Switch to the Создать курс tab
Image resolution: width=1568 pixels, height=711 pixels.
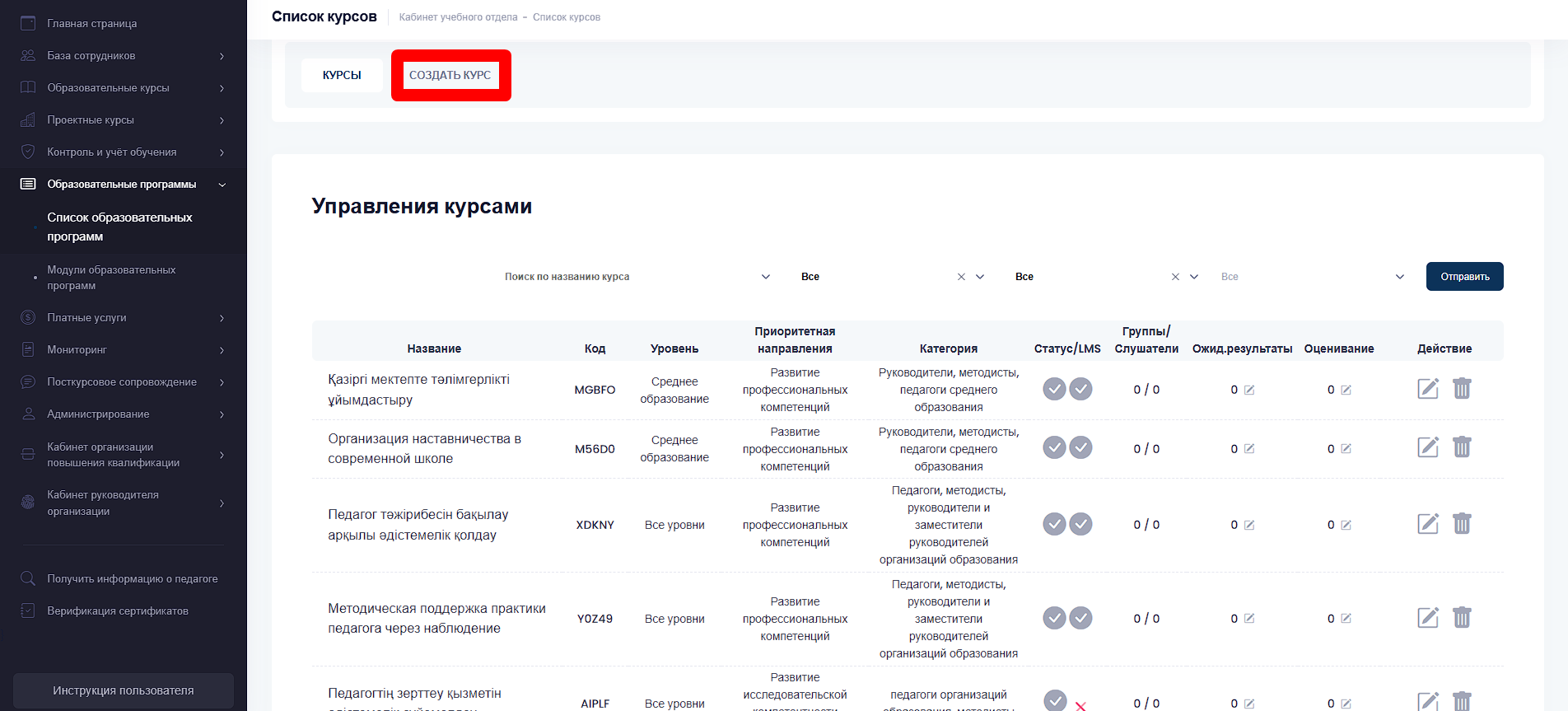[x=450, y=75]
